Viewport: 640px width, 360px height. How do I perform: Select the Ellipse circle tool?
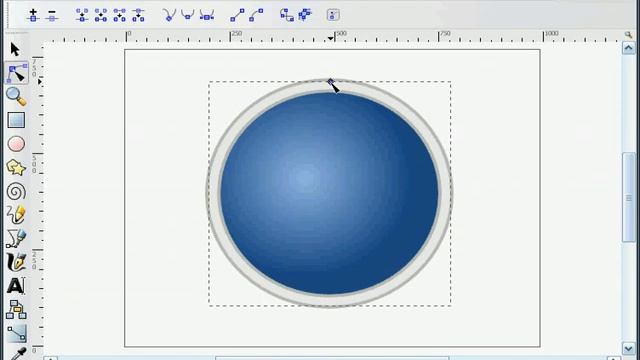coord(16,144)
